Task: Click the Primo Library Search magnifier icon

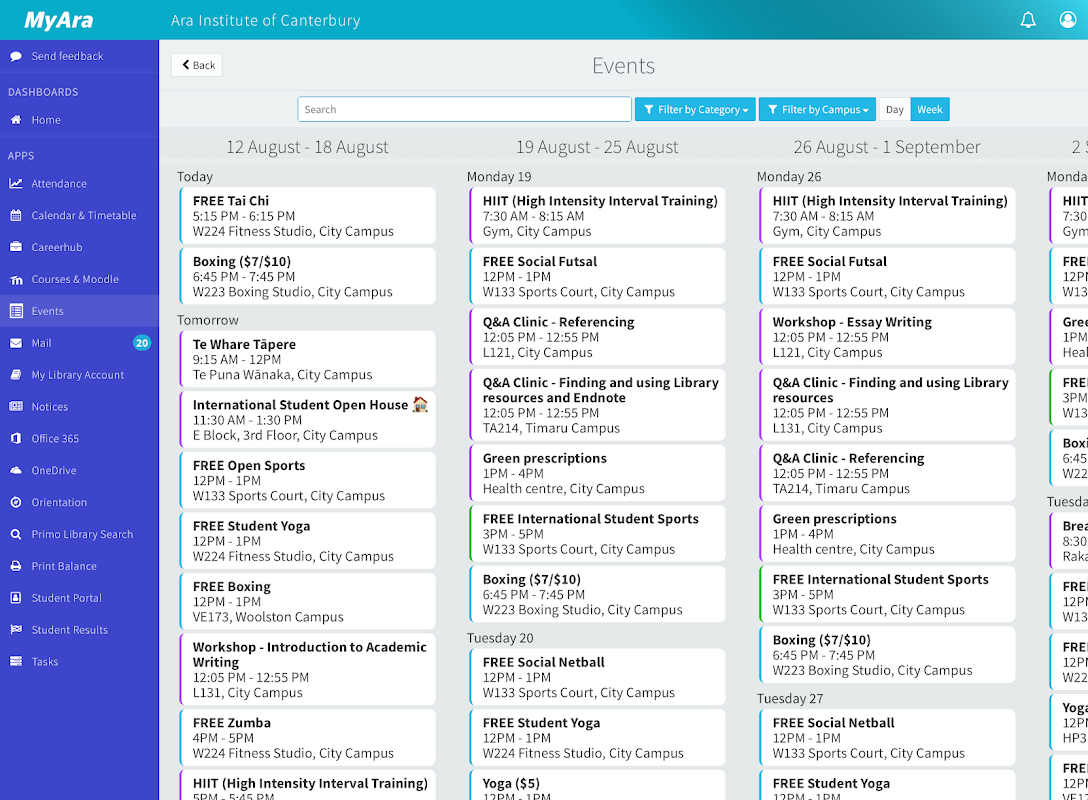Action: (15, 535)
